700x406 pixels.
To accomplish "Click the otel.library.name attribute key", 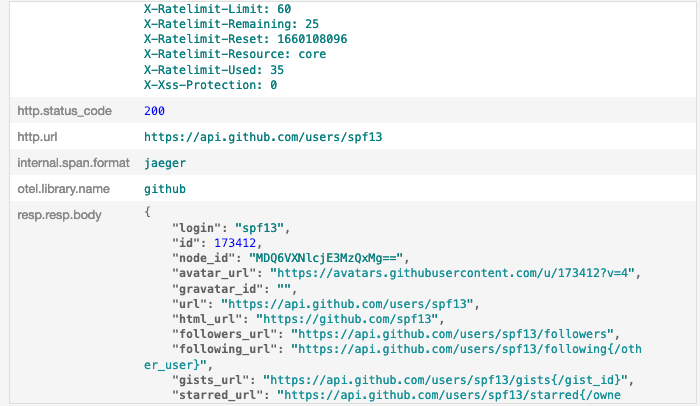I will click(x=60, y=188).
